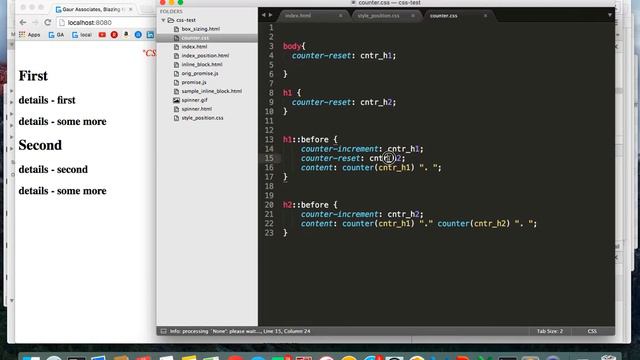Viewport: 640px width, 360px height.
Task: Click the localhost:8080 address bar
Action: (106, 22)
